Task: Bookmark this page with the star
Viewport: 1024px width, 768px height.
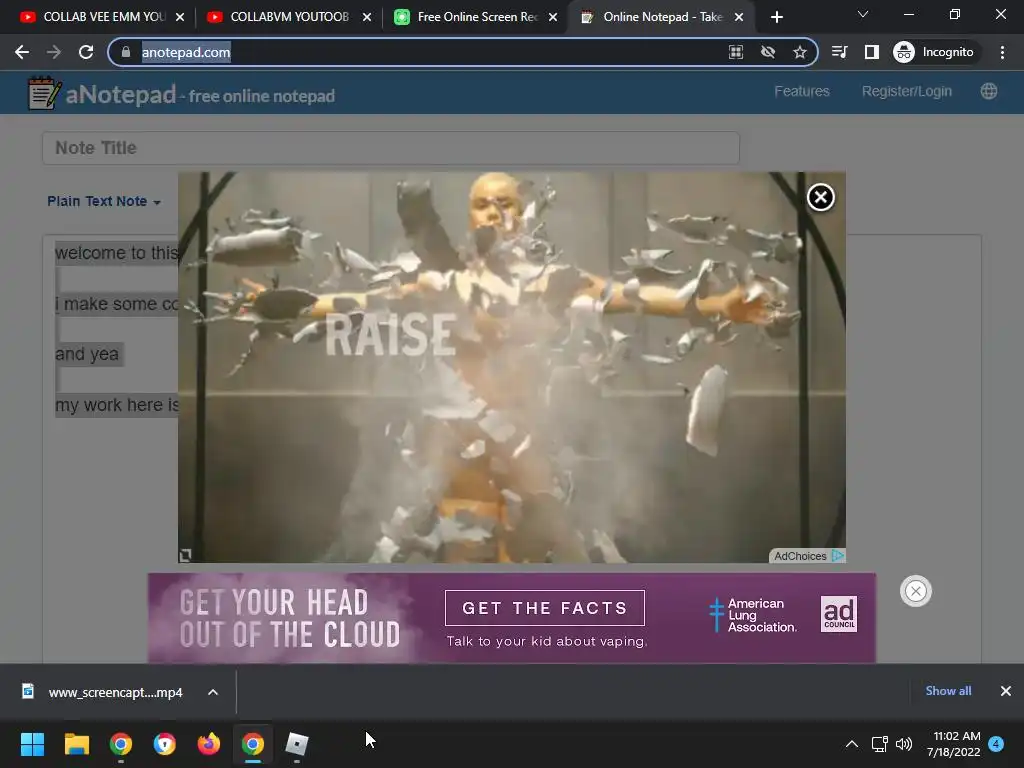Action: click(800, 52)
